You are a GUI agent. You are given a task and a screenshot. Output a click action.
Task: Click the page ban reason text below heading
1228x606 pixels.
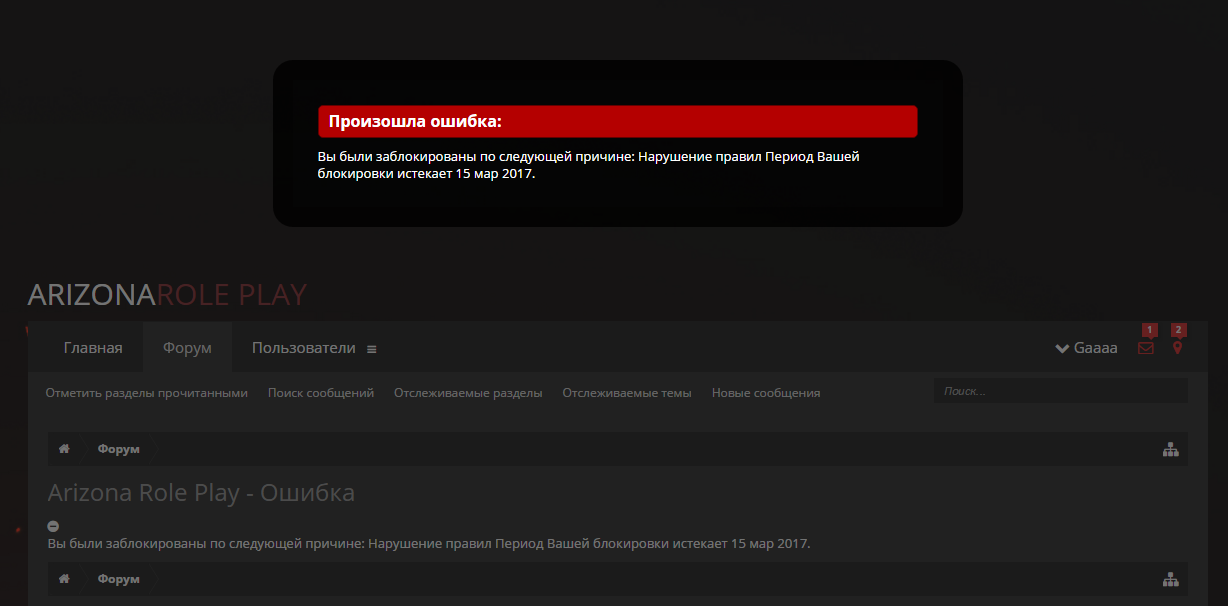pos(429,543)
